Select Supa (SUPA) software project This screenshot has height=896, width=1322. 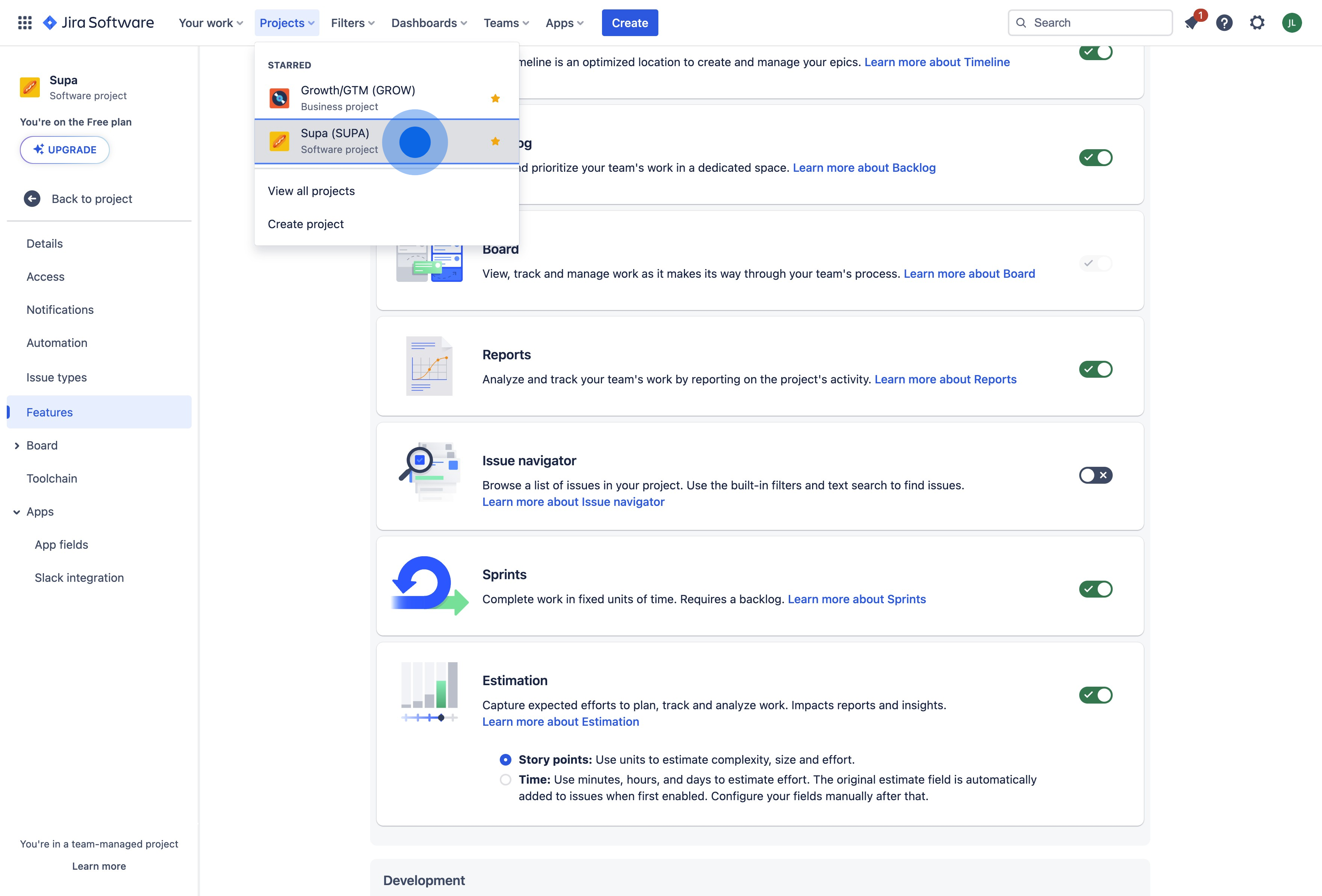click(x=387, y=141)
